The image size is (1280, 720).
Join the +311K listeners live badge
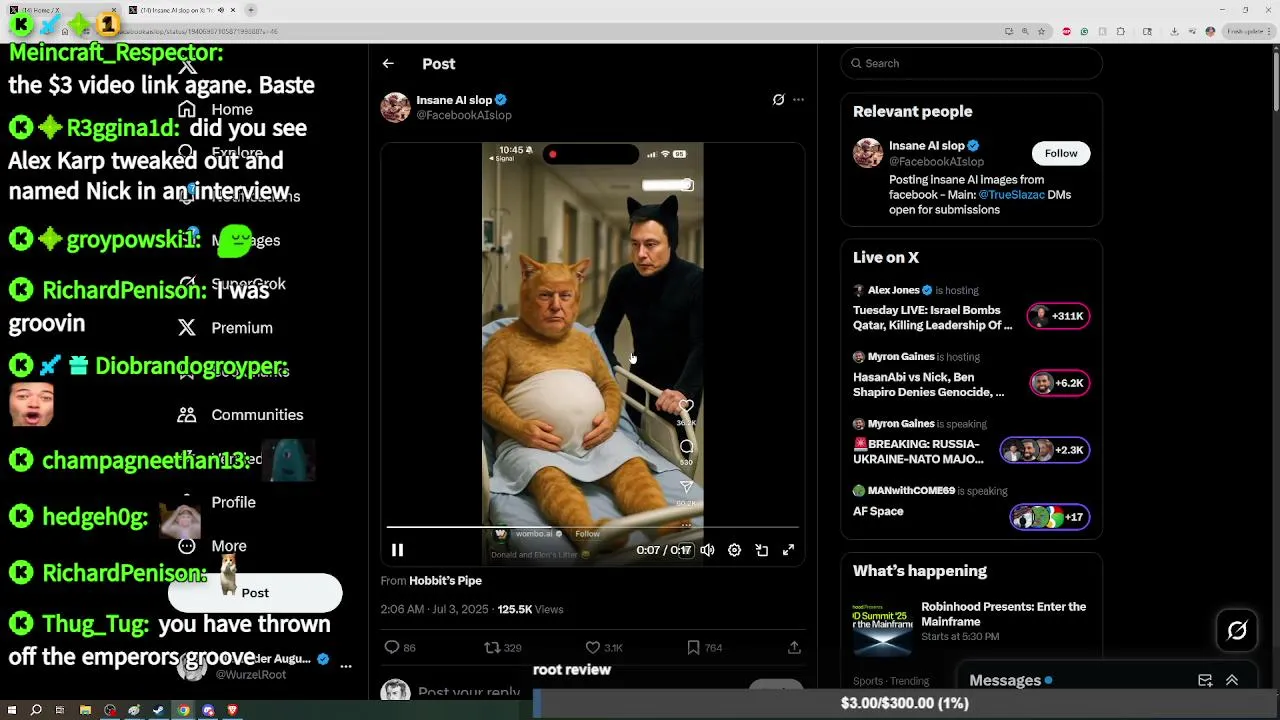[x=1059, y=316]
